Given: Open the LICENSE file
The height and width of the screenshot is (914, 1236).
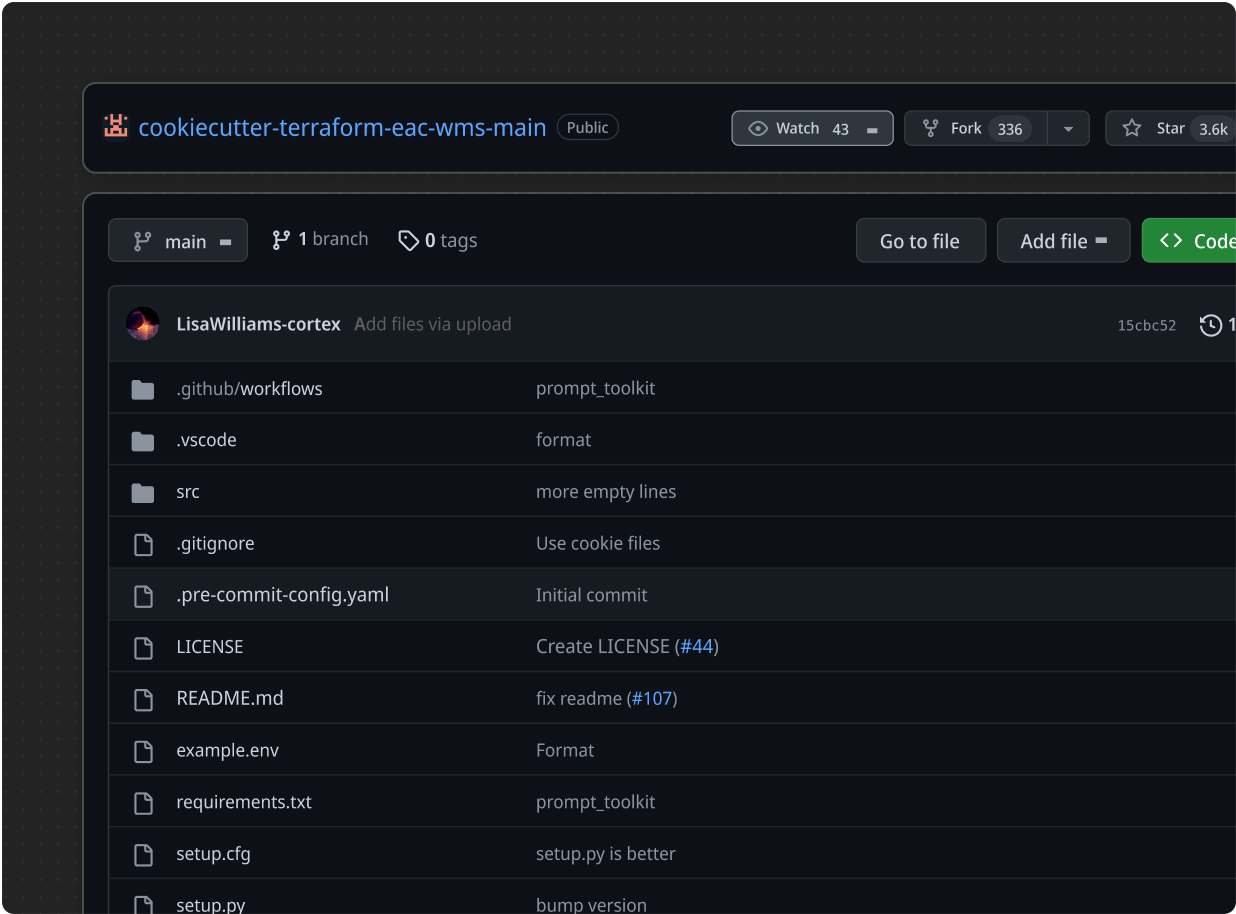Looking at the screenshot, I should click(x=210, y=646).
